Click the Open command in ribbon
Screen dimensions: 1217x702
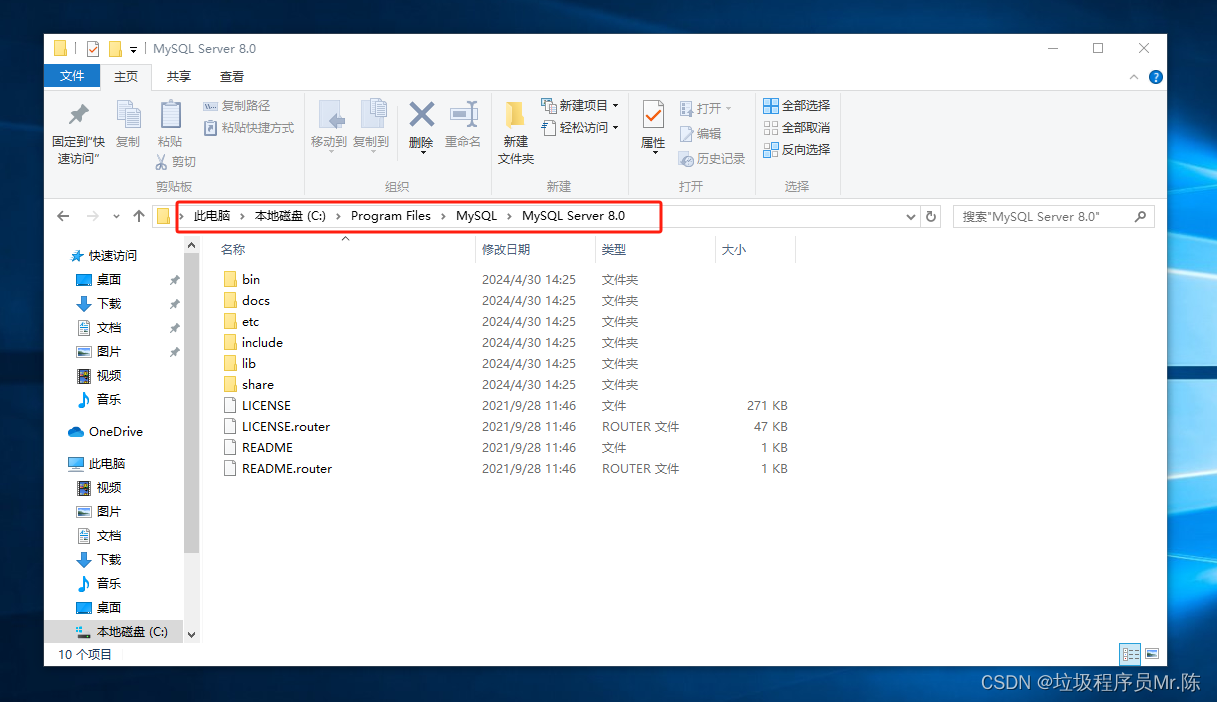705,108
